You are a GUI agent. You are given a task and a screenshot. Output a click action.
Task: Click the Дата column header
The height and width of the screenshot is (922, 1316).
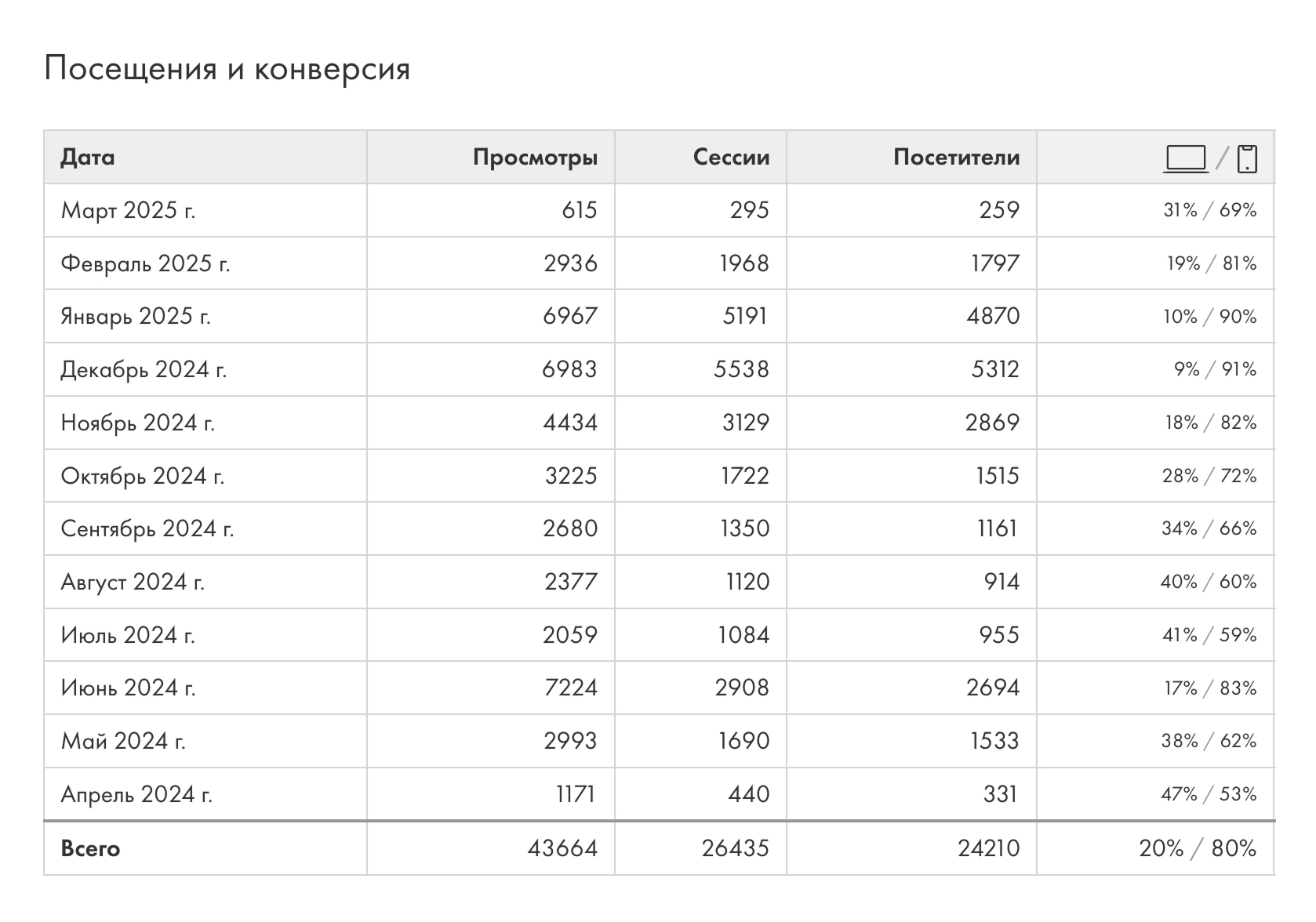88,158
